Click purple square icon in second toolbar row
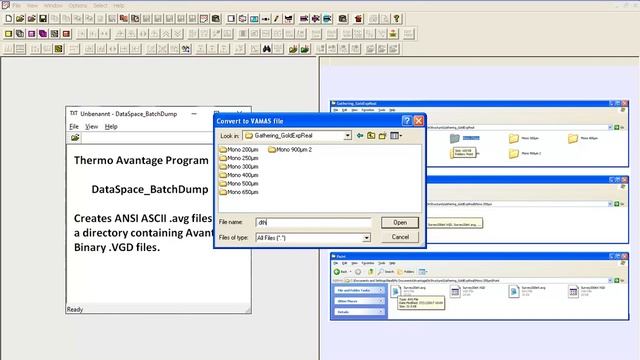 pos(31,34)
